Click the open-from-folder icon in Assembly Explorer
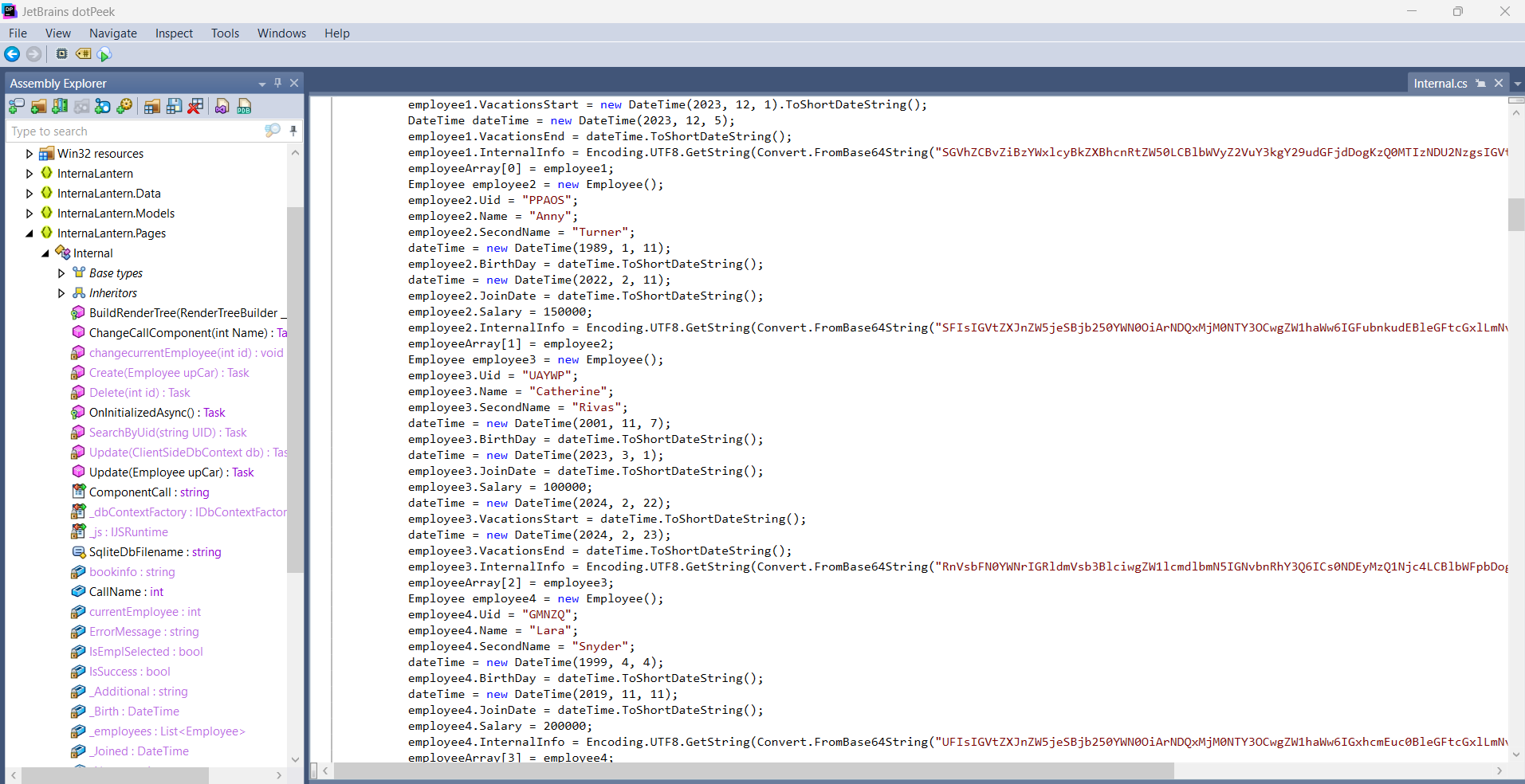 pyautogui.click(x=38, y=107)
